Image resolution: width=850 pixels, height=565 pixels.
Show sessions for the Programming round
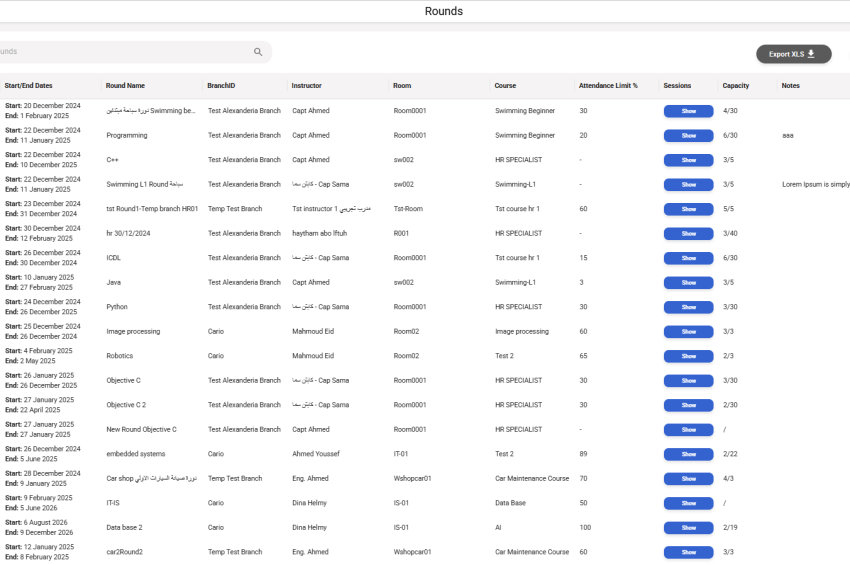pyautogui.click(x=688, y=136)
